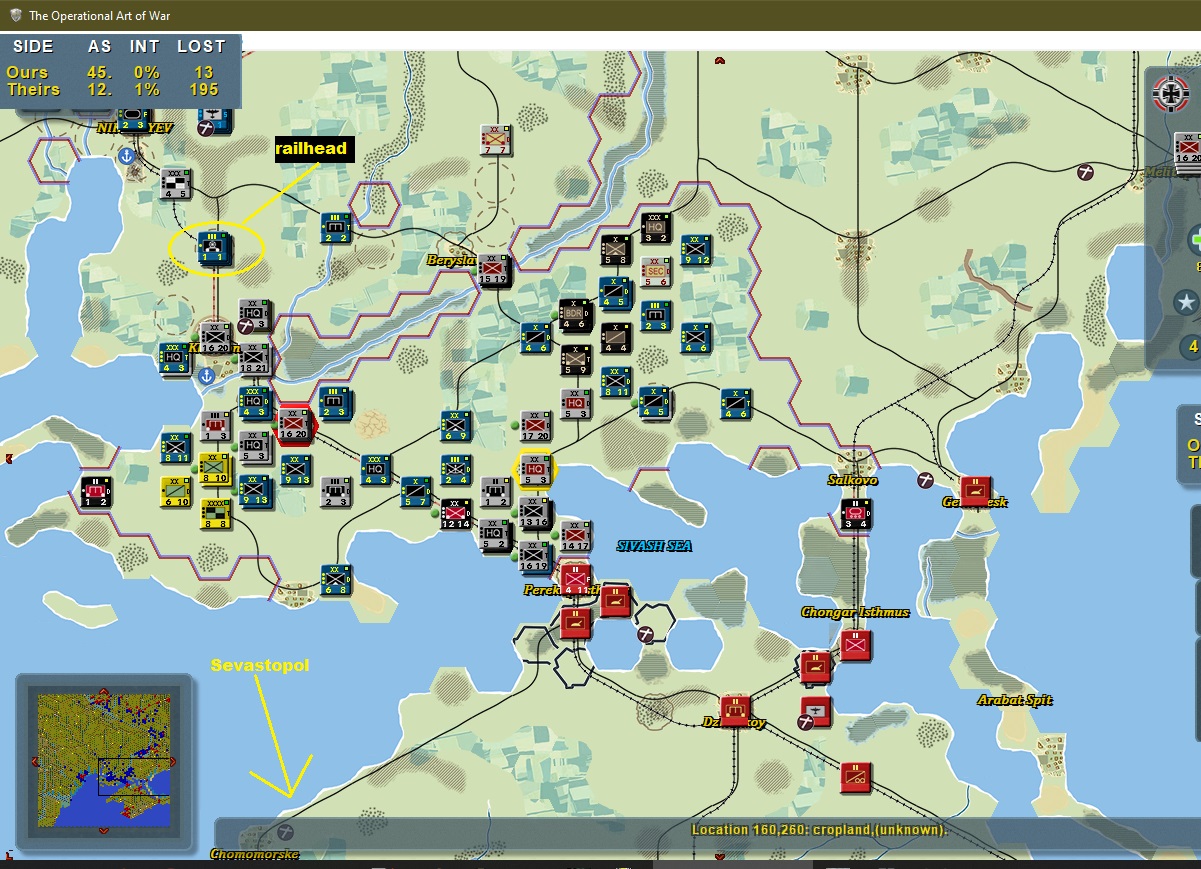Select the blue XX 9-12 division
The width and height of the screenshot is (1201, 869).
[695, 250]
